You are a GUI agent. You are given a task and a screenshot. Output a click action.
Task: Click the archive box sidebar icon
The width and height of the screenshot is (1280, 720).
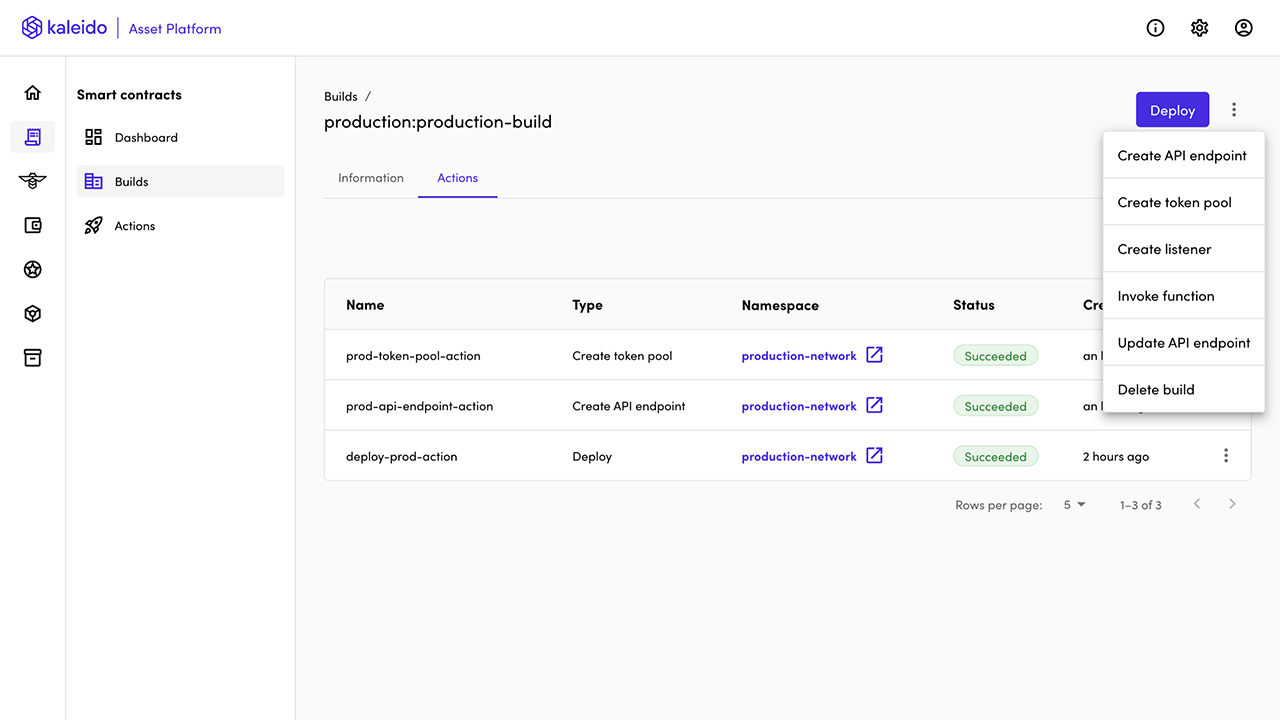[x=33, y=358]
